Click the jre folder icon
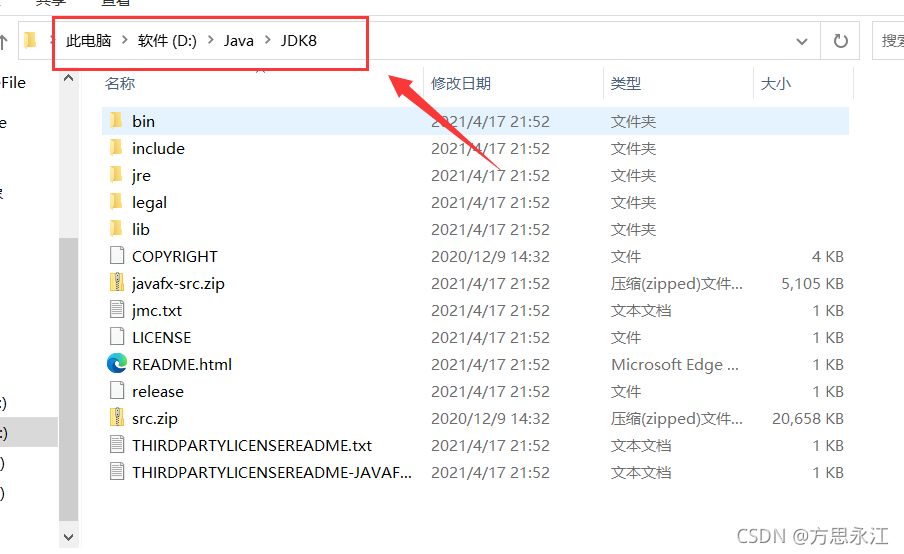The width and height of the screenshot is (904, 554). (x=116, y=175)
